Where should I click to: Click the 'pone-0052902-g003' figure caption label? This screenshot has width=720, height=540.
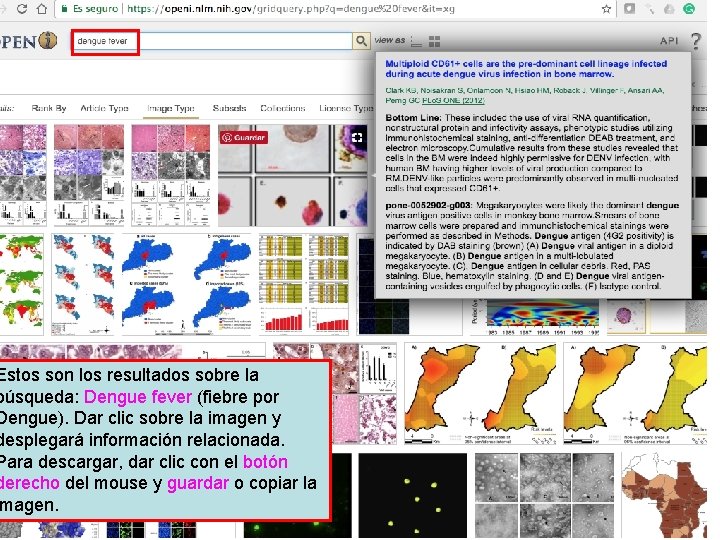coord(428,205)
